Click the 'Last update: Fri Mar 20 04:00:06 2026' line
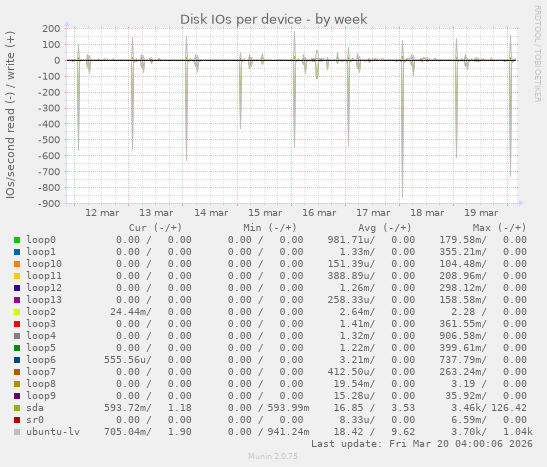The width and height of the screenshot is (547, 467). tap(422, 444)
